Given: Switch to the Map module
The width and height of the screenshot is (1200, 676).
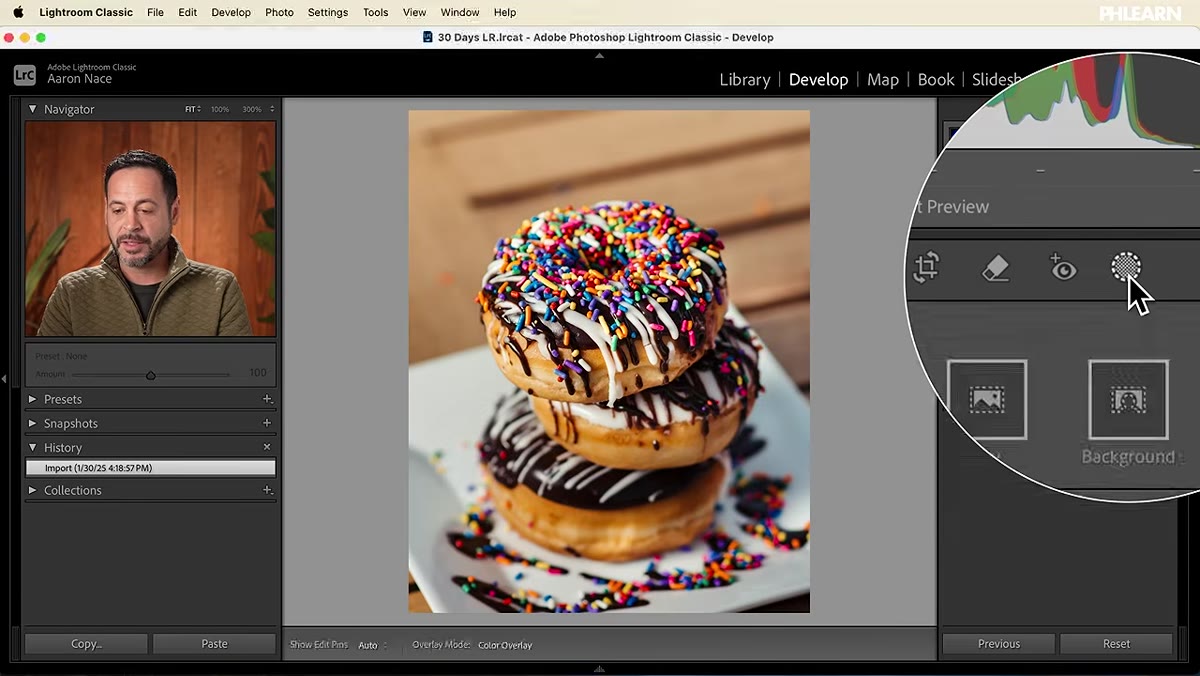Looking at the screenshot, I should pyautogui.click(x=883, y=80).
